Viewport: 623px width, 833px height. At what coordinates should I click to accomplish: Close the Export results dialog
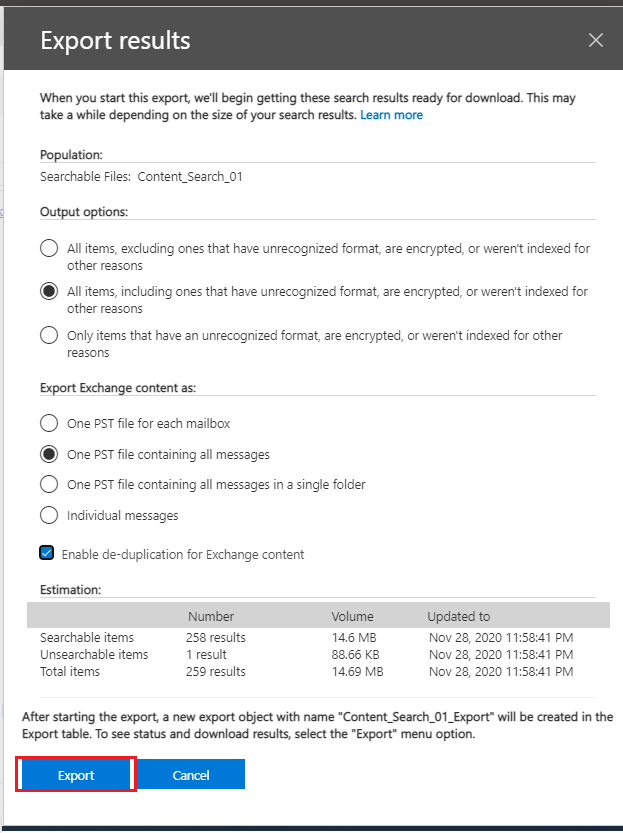click(596, 40)
